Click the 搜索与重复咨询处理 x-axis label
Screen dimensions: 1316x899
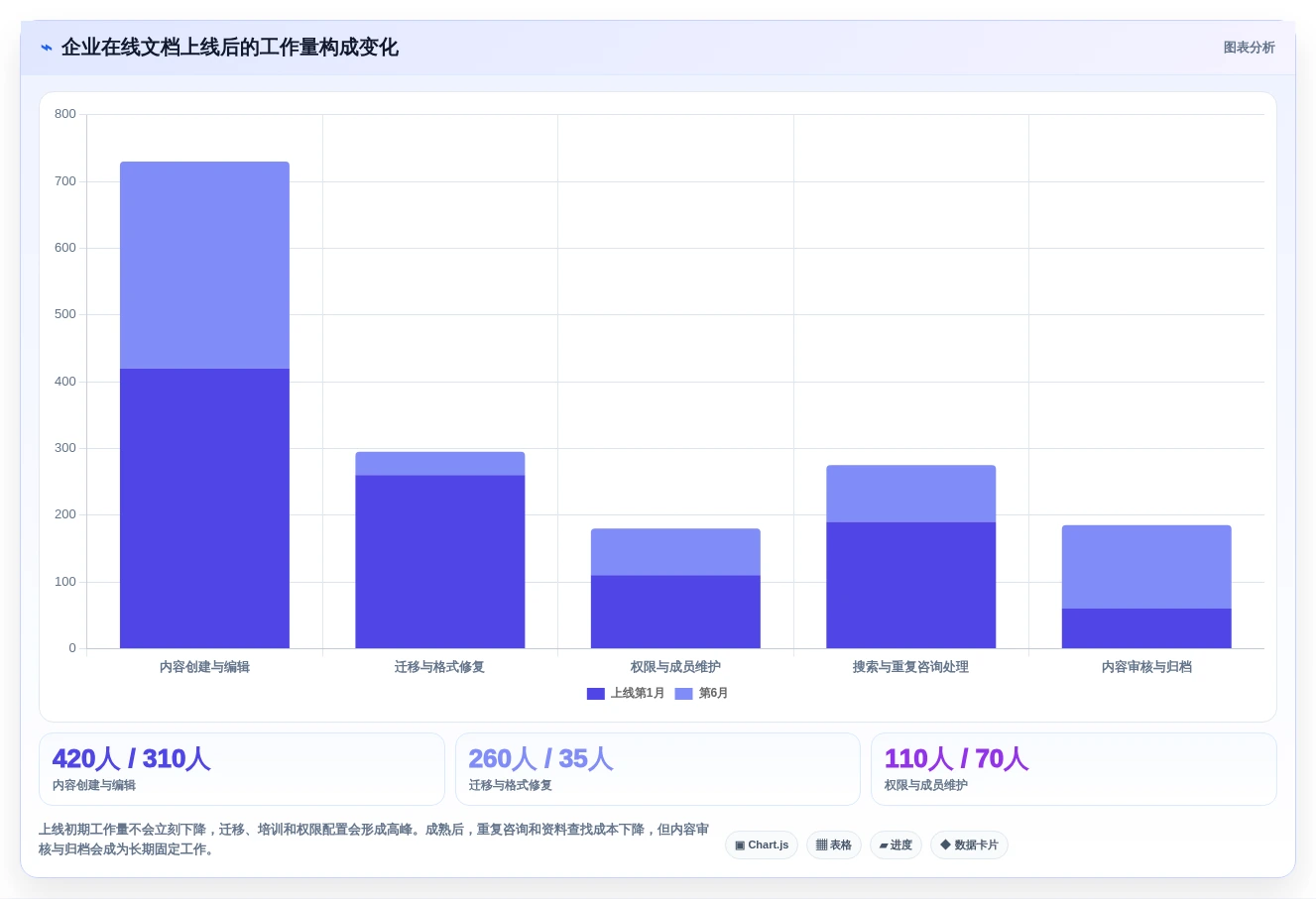pos(911,667)
